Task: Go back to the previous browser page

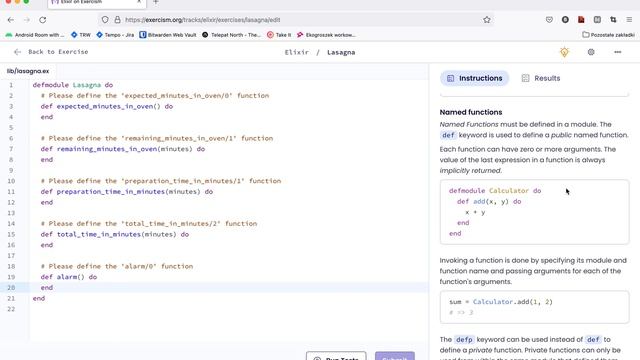Action: 11,20
